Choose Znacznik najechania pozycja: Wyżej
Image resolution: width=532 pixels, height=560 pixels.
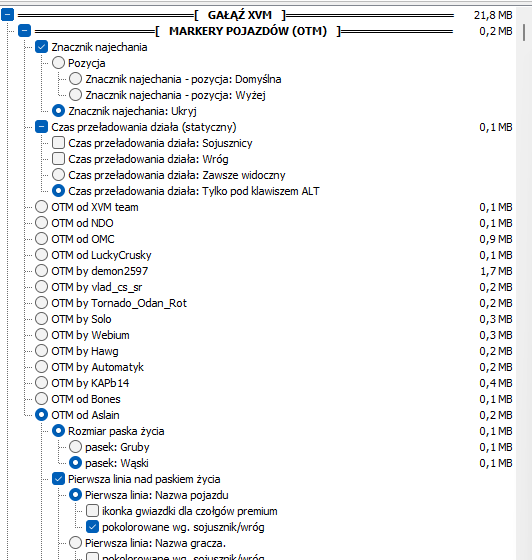(75, 95)
